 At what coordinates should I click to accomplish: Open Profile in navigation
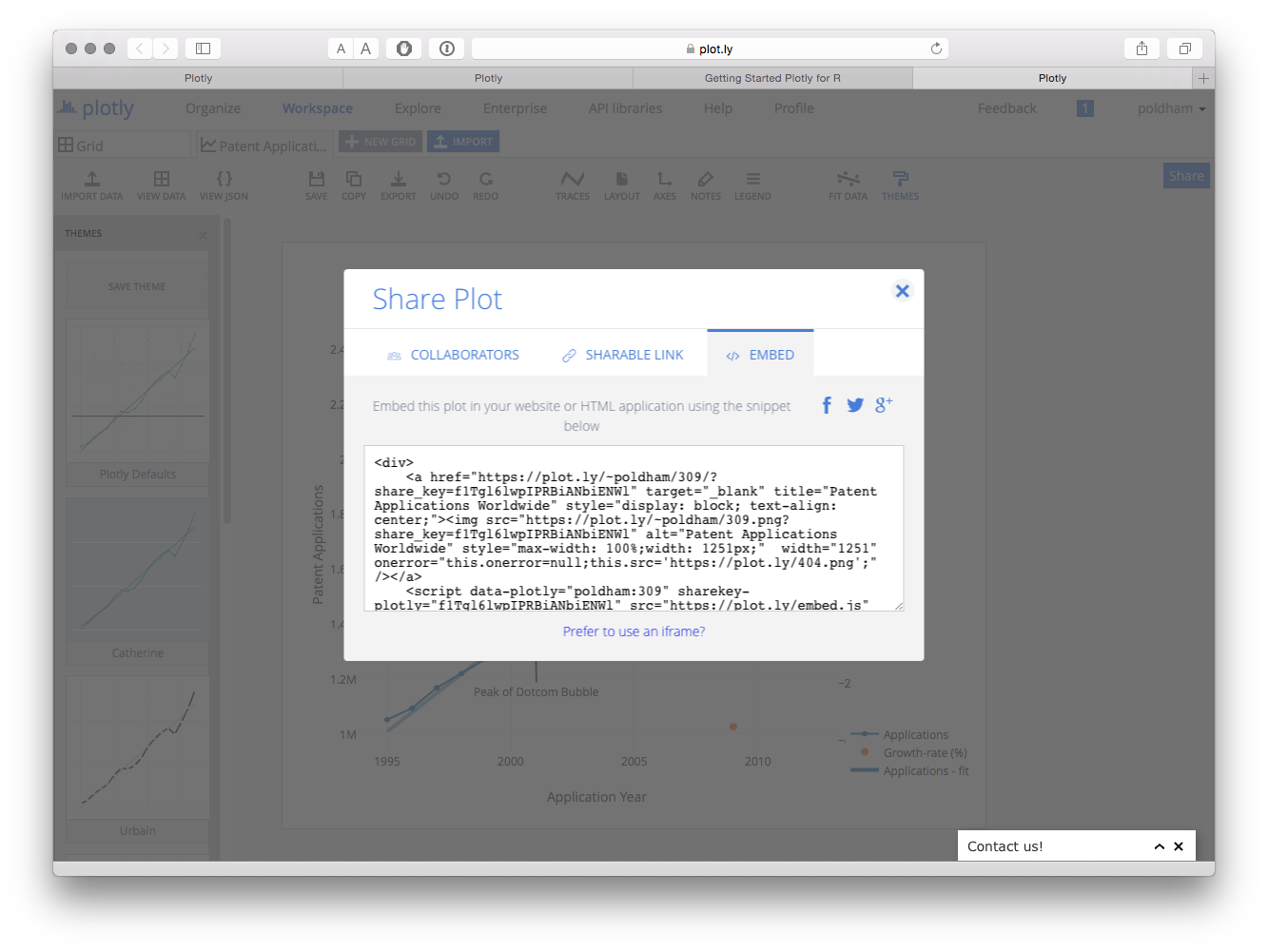click(793, 108)
